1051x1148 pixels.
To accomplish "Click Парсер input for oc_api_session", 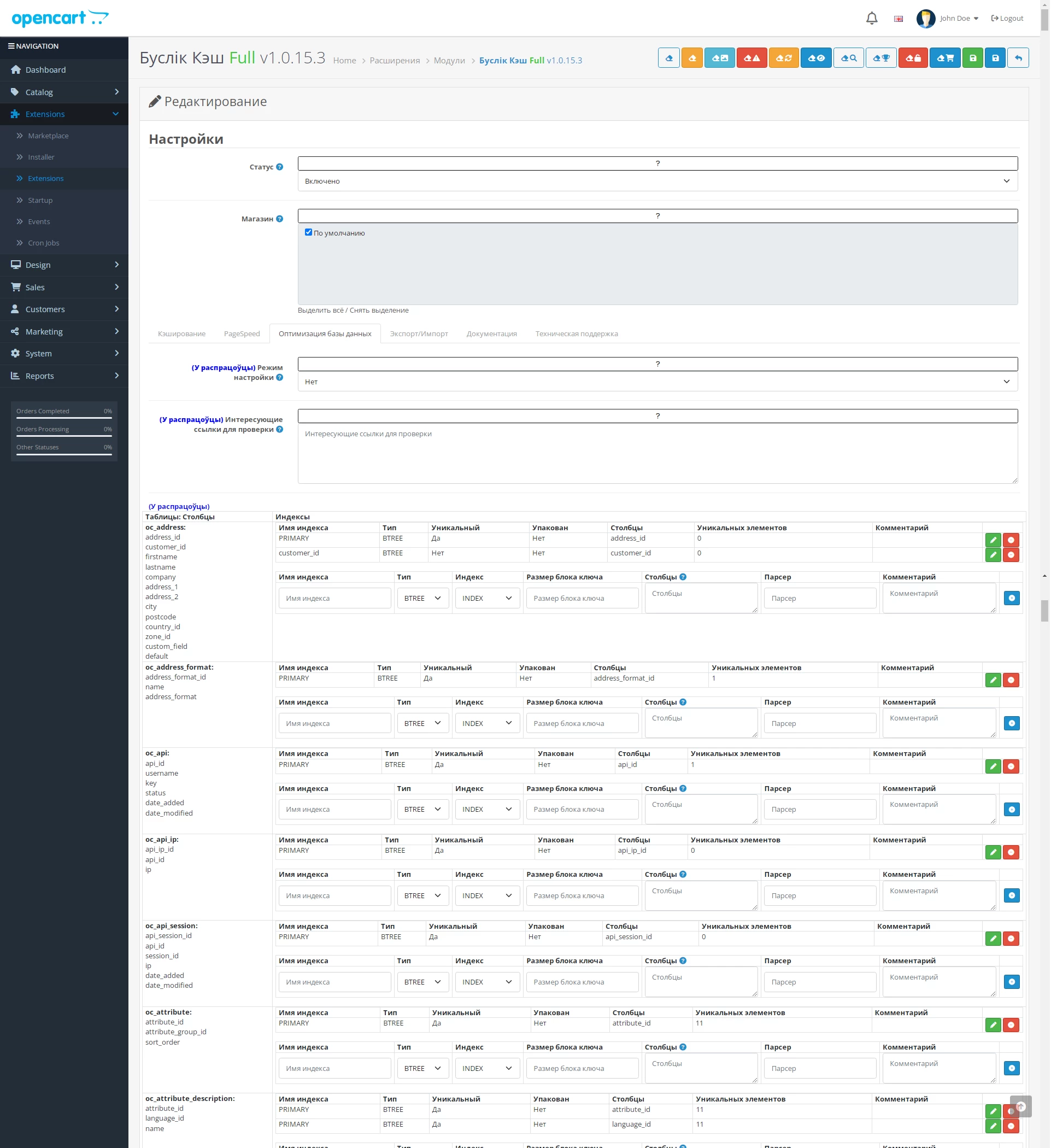I will pos(820,982).
